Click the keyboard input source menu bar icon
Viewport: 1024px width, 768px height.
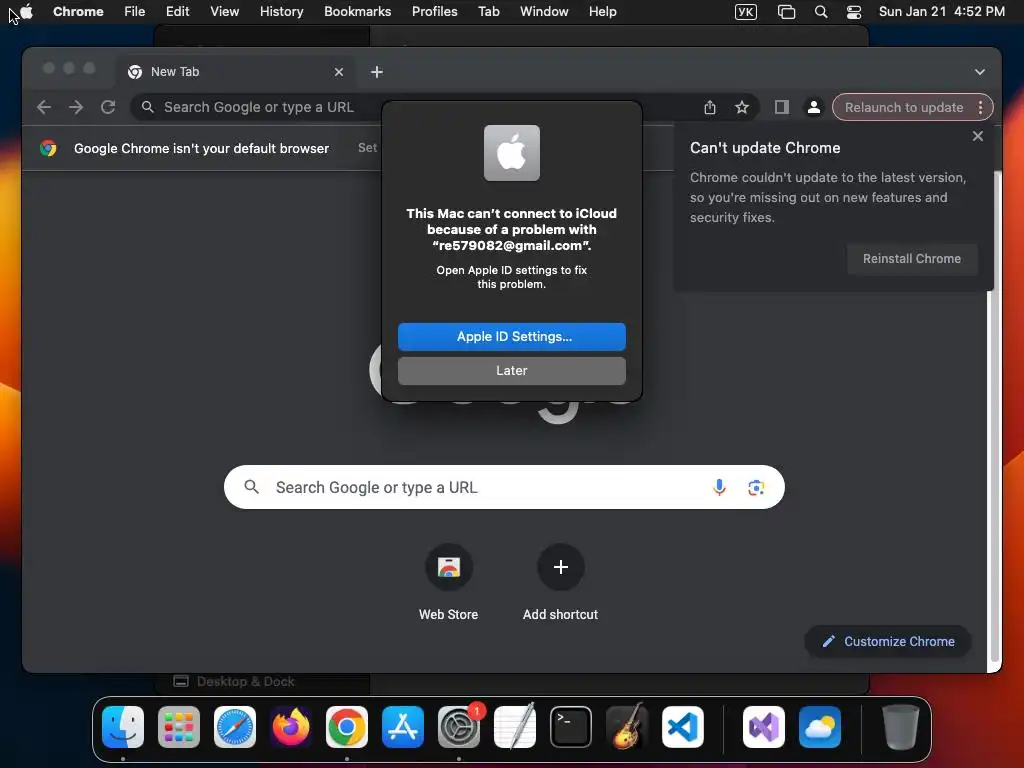746,11
